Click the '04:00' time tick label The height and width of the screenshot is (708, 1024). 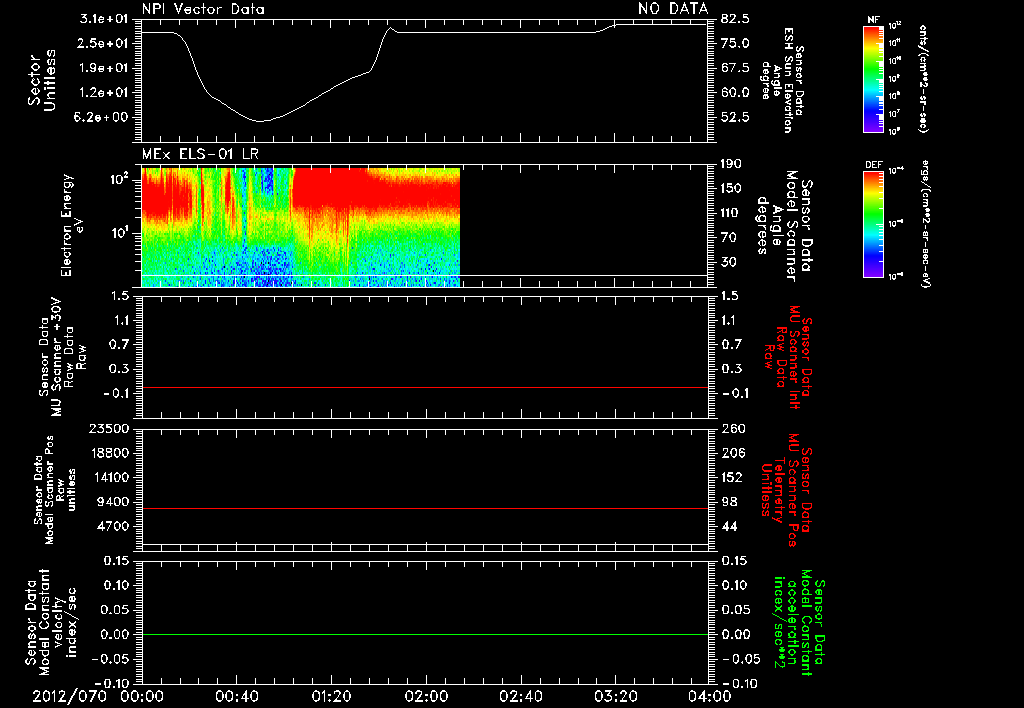tap(710, 696)
